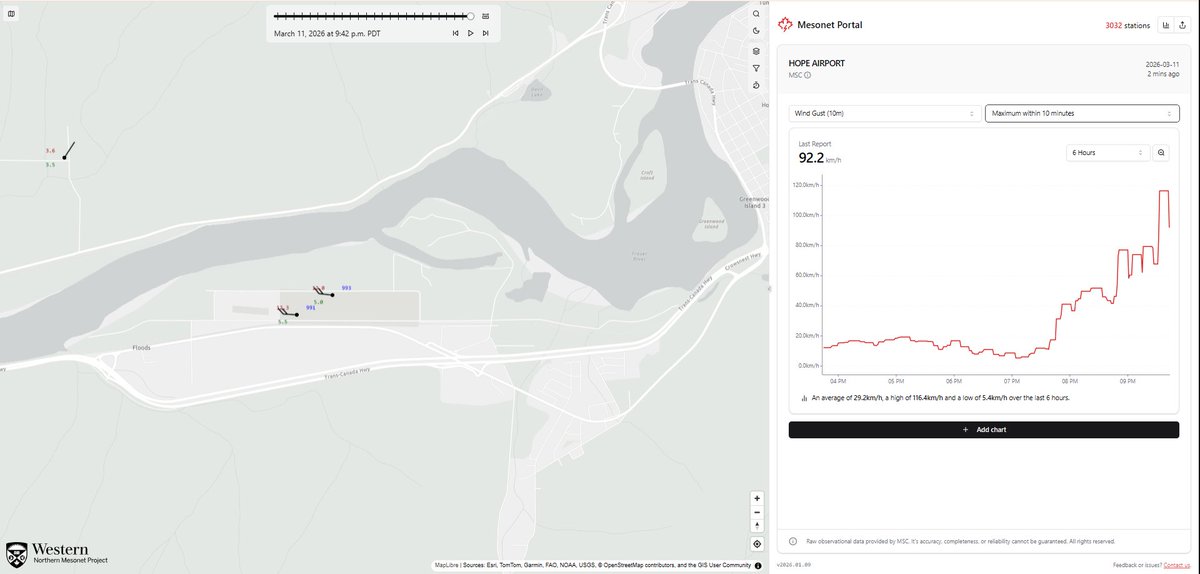Reset map bearing to north
Viewport: 1200px width, 574px height.
click(757, 525)
